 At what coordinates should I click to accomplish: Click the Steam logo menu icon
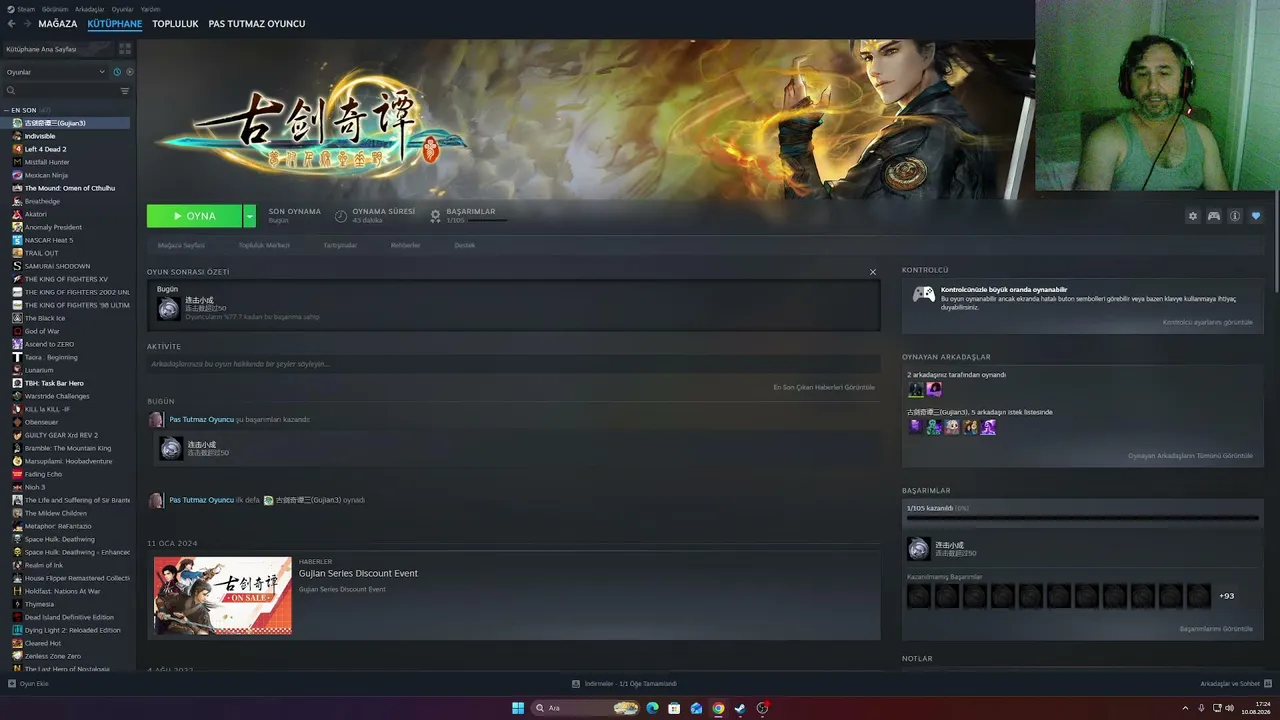pyautogui.click(x=11, y=9)
